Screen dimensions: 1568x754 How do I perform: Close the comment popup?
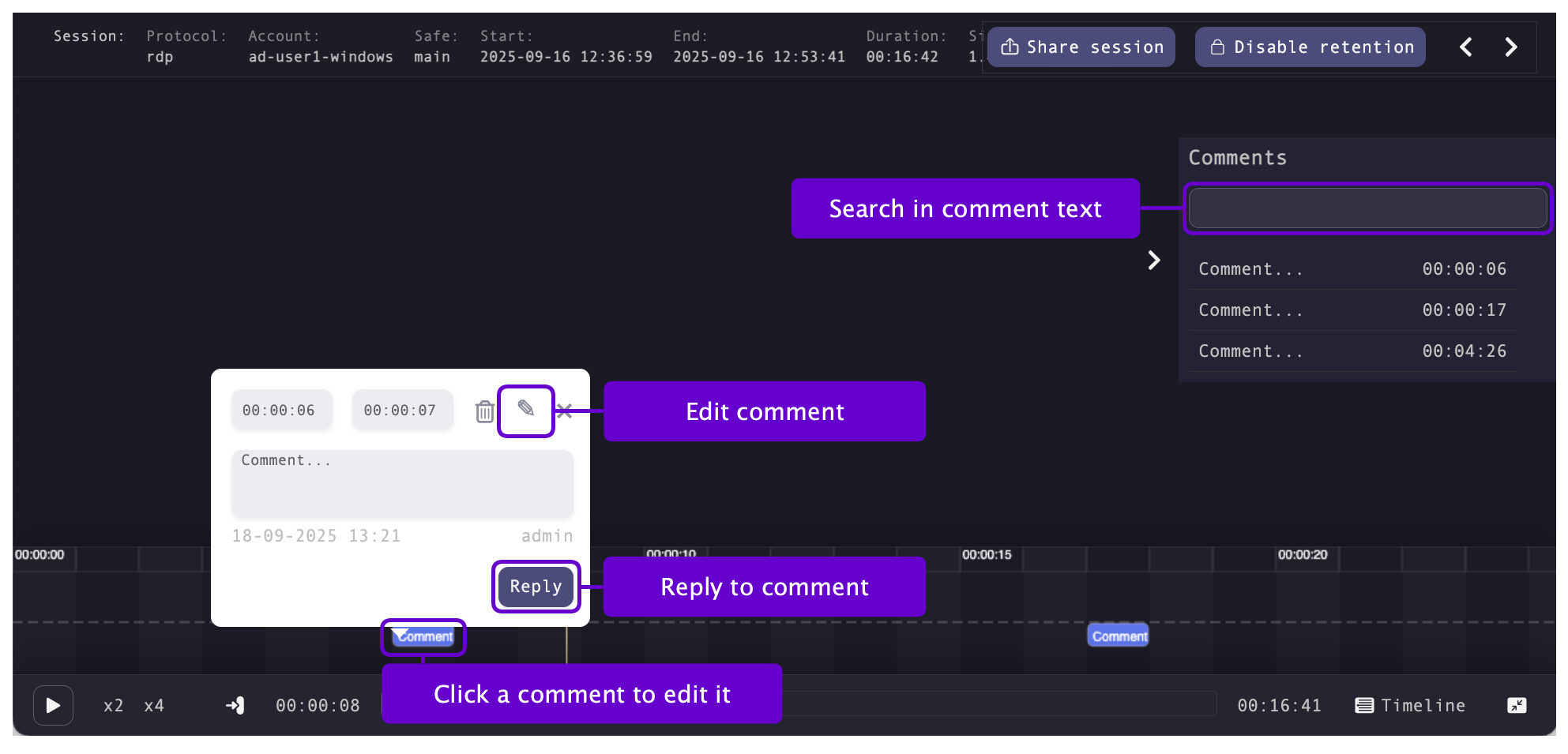coord(565,411)
